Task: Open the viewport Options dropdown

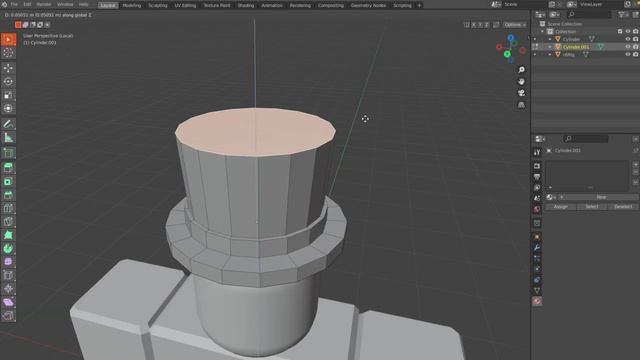Action: point(514,25)
